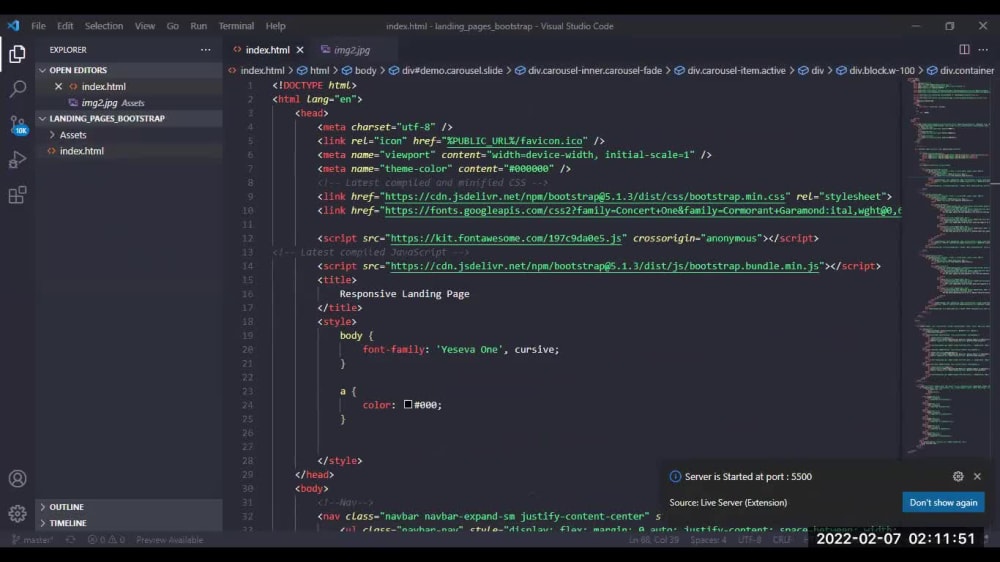Click the img2.jpg file icon in Open Editors
Viewport: 1000px width, 562px height.
[73, 103]
